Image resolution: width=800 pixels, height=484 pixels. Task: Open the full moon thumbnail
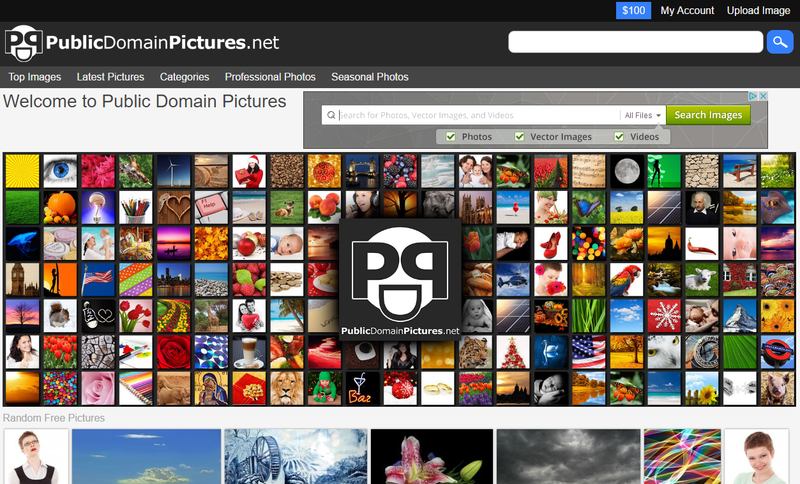[x=626, y=171]
